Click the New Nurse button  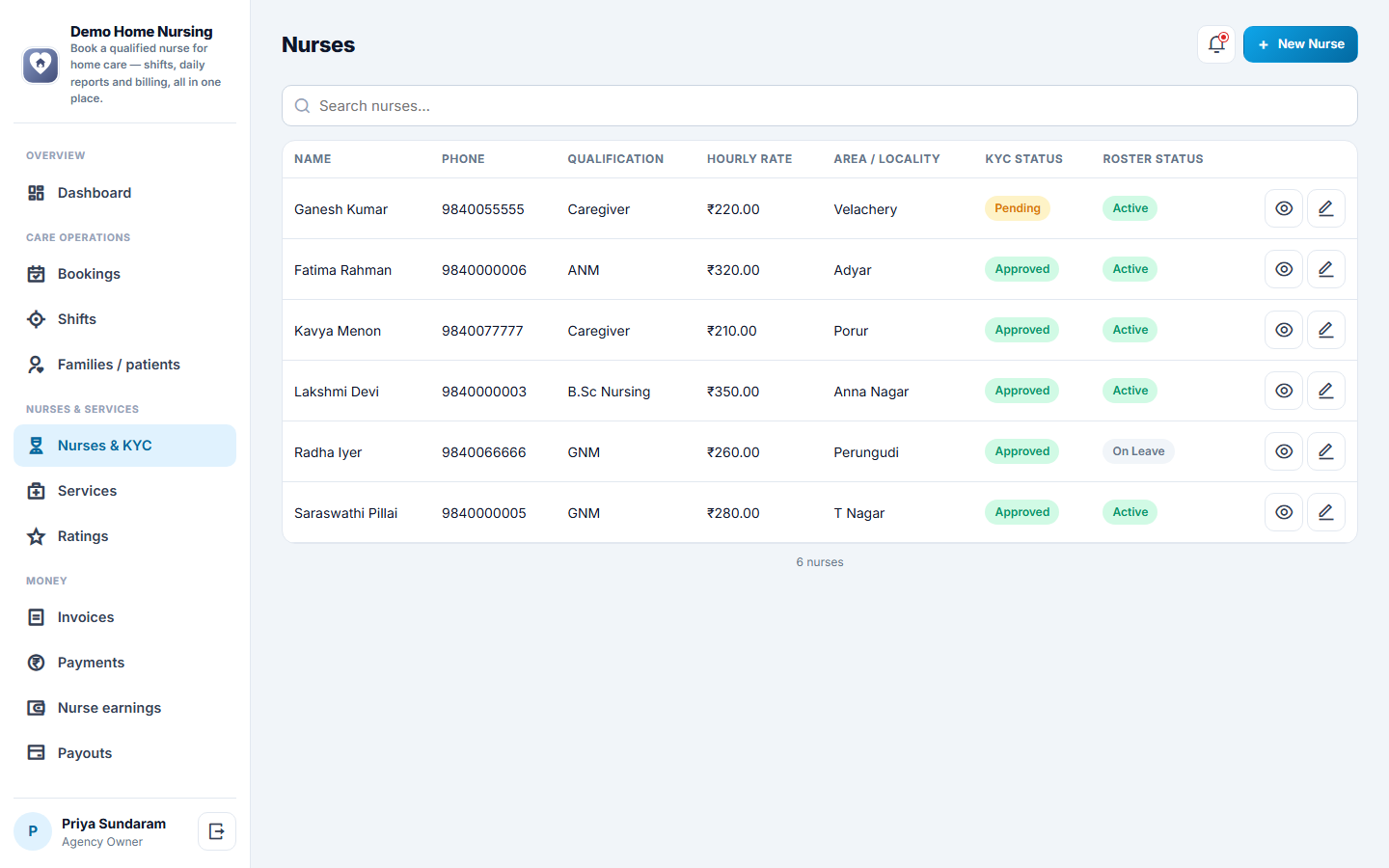tap(1300, 44)
